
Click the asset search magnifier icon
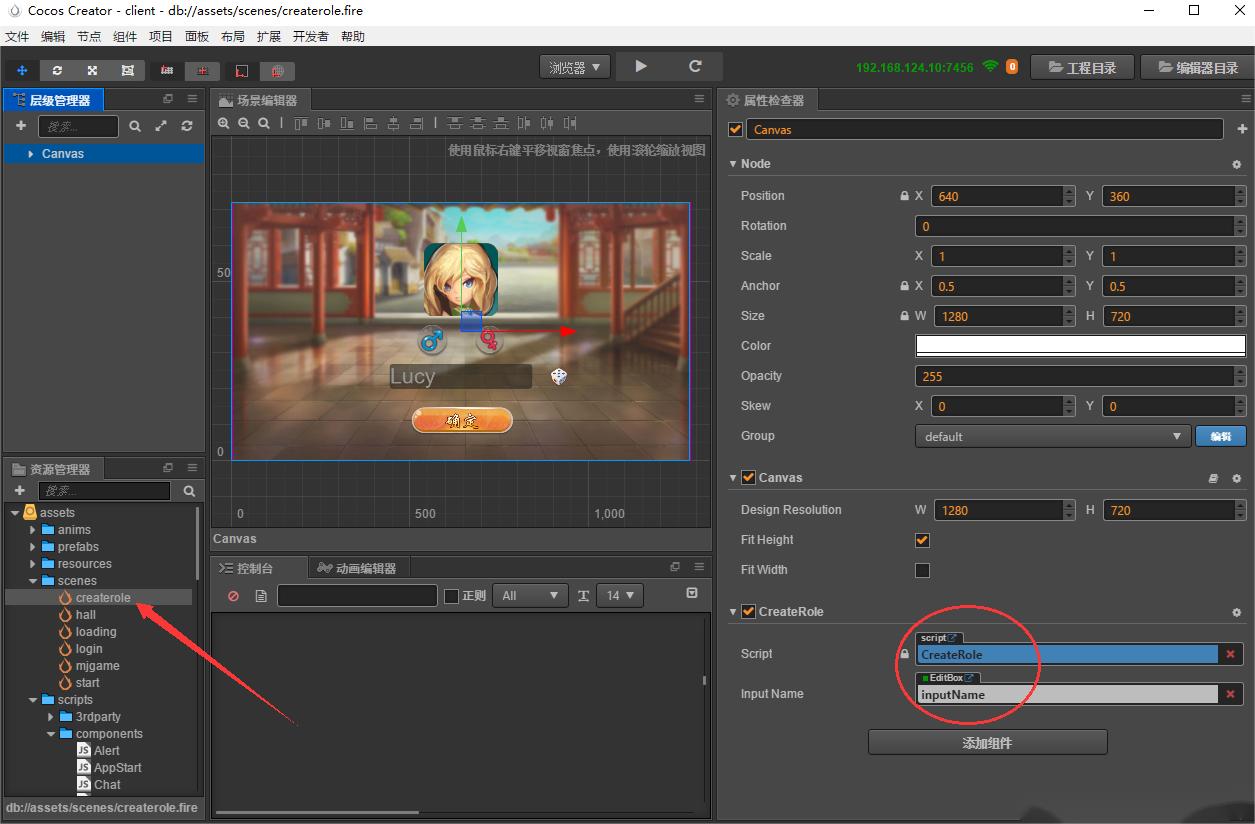pyautogui.click(x=189, y=491)
